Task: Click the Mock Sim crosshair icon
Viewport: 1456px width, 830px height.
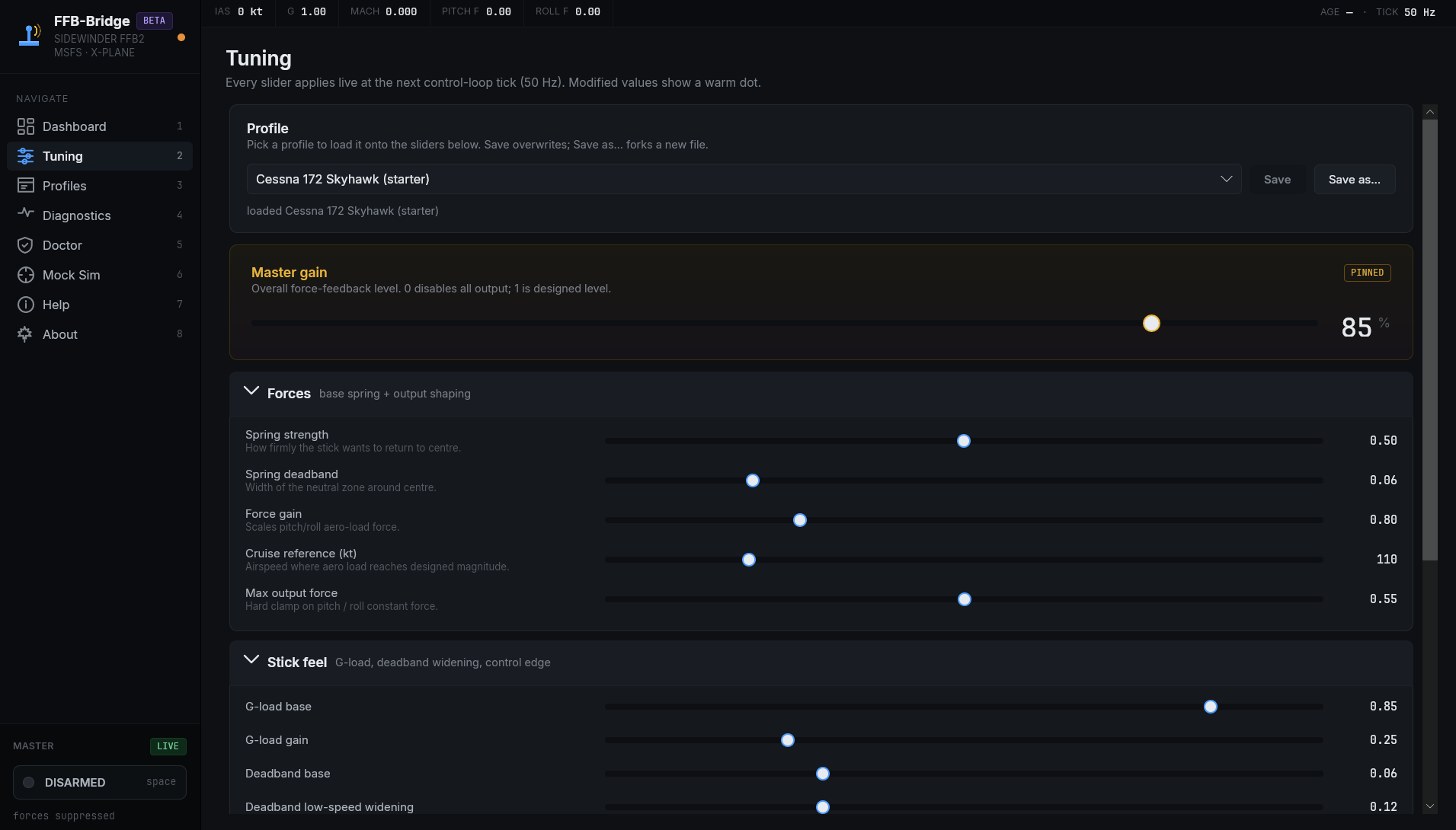Action: (25, 275)
